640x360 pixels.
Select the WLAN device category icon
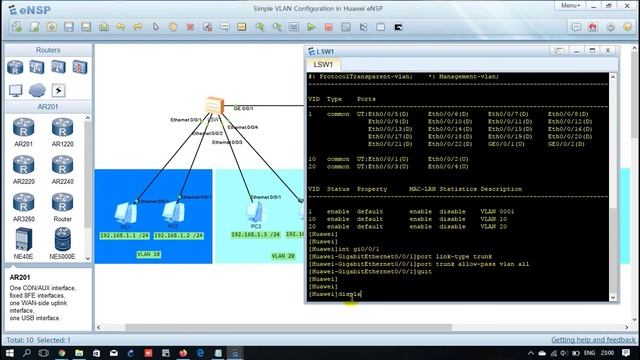pyautogui.click(x=58, y=67)
